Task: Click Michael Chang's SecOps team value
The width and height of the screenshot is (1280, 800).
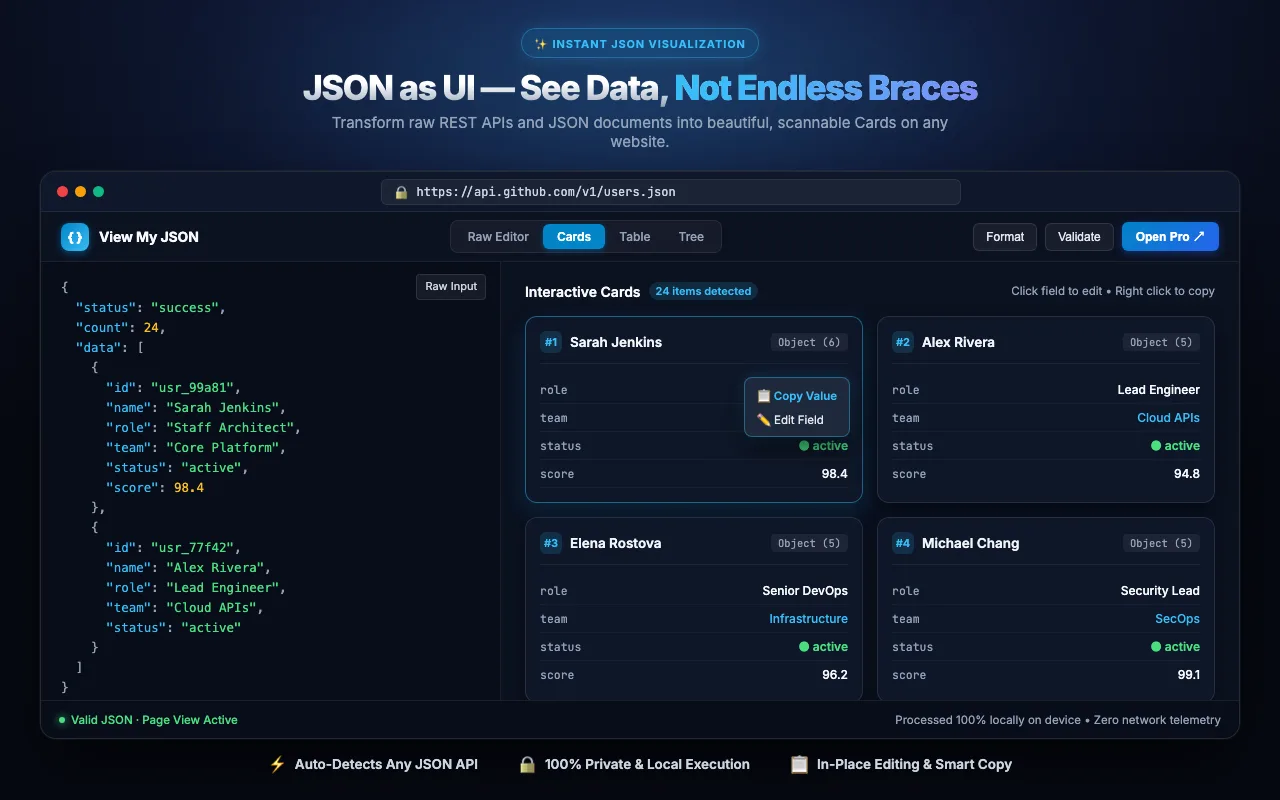Action: click(x=1177, y=619)
